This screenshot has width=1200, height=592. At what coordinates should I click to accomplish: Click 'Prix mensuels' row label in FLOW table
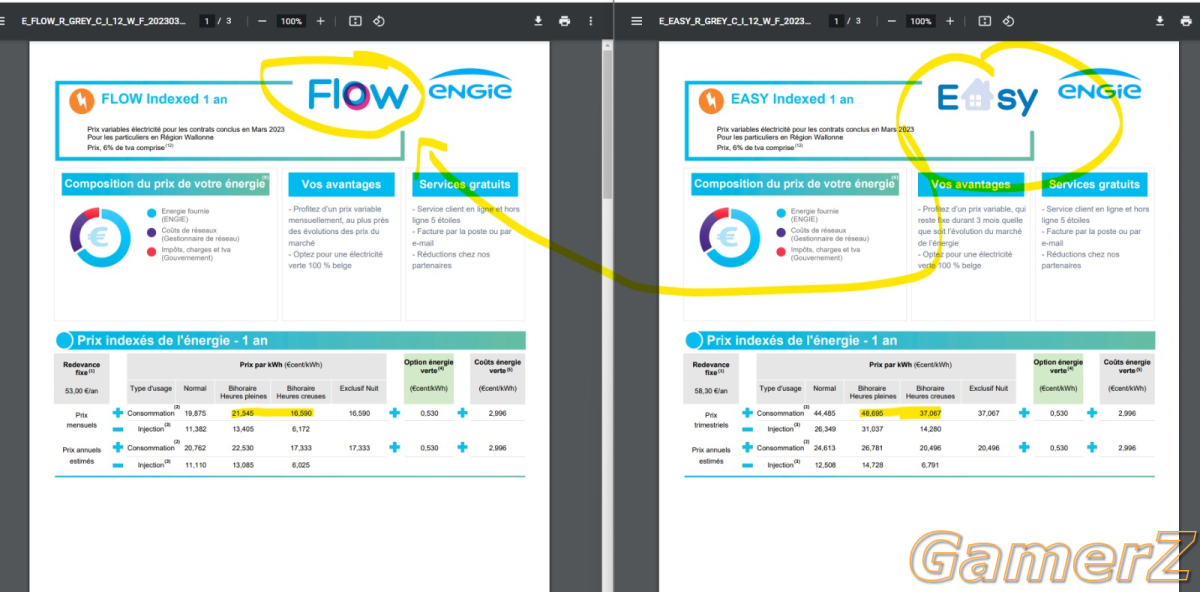point(81,420)
